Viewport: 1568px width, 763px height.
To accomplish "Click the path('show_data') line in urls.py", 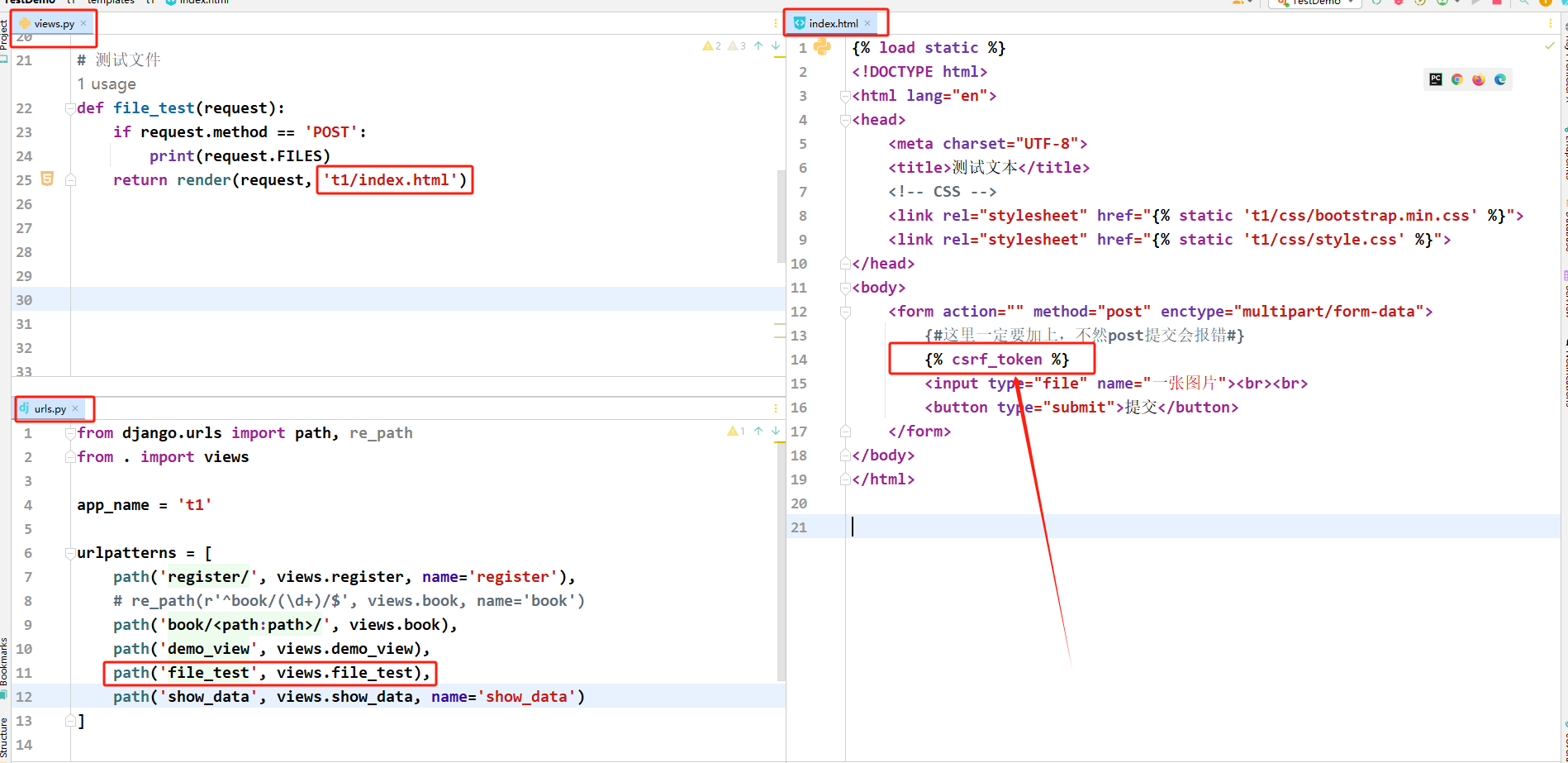I will click(349, 697).
